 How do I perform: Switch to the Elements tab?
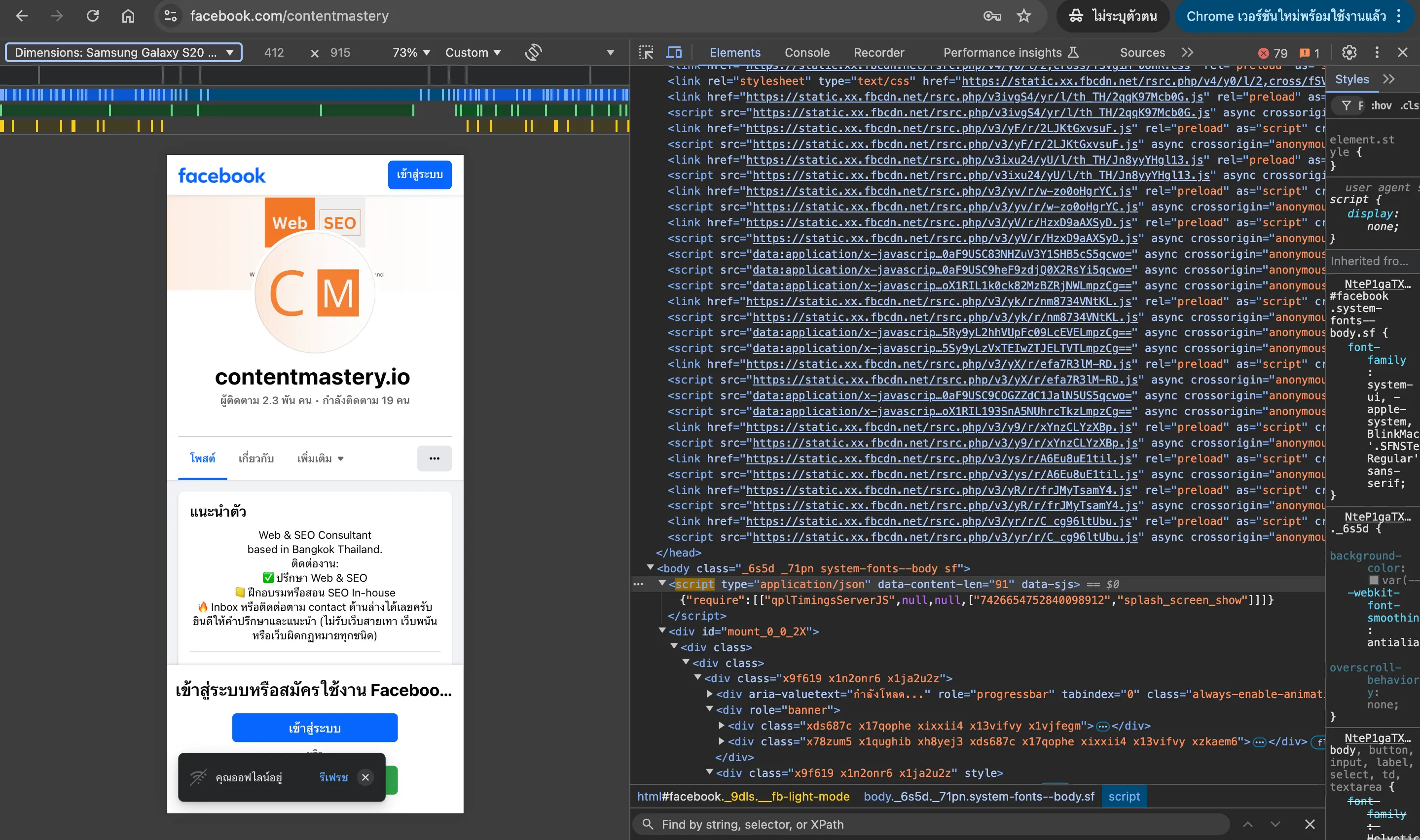tap(735, 53)
